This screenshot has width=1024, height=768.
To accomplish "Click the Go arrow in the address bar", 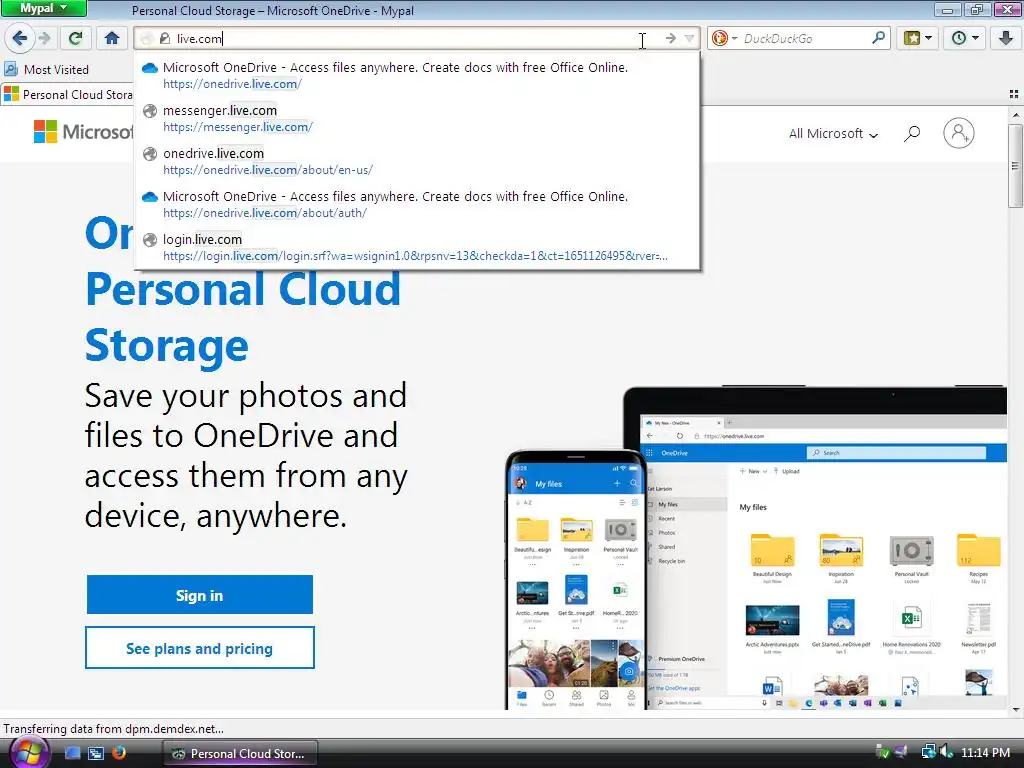I will (670, 39).
